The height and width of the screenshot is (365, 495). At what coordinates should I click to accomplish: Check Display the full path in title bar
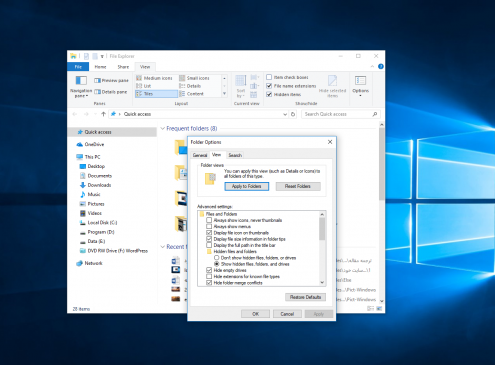pos(209,245)
